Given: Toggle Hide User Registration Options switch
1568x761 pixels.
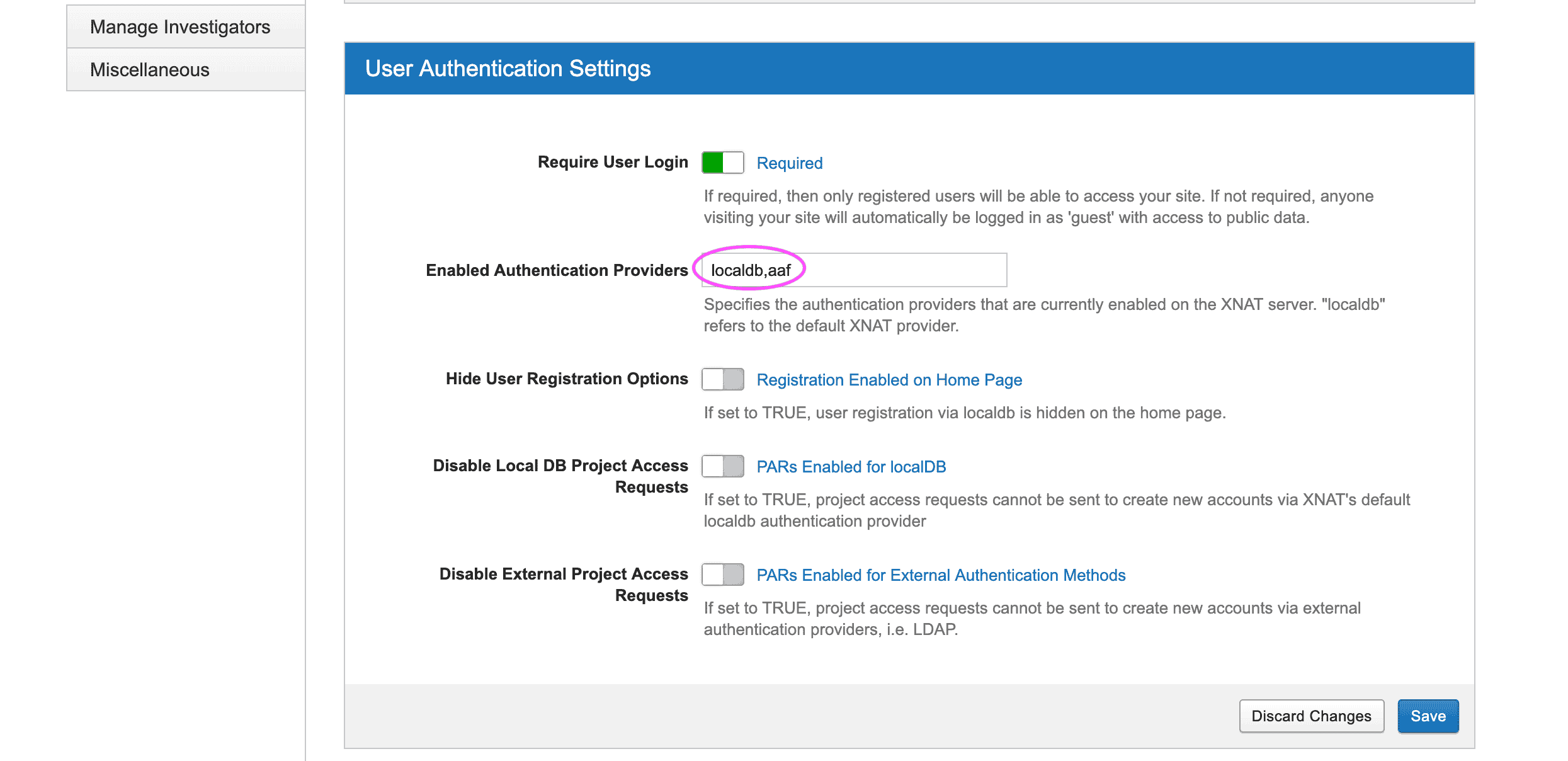Looking at the screenshot, I should click(723, 379).
